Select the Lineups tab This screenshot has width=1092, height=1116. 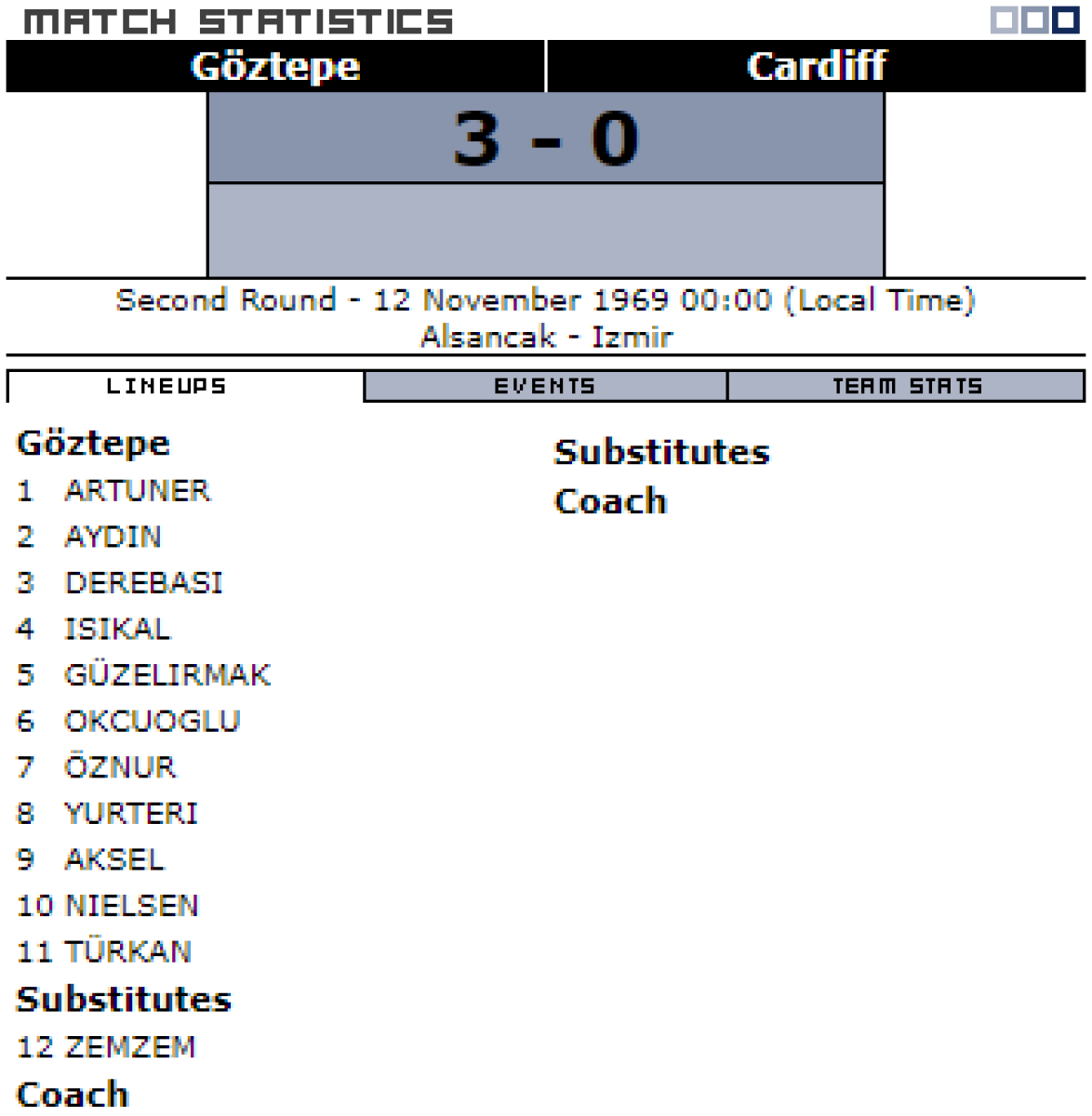[166, 386]
